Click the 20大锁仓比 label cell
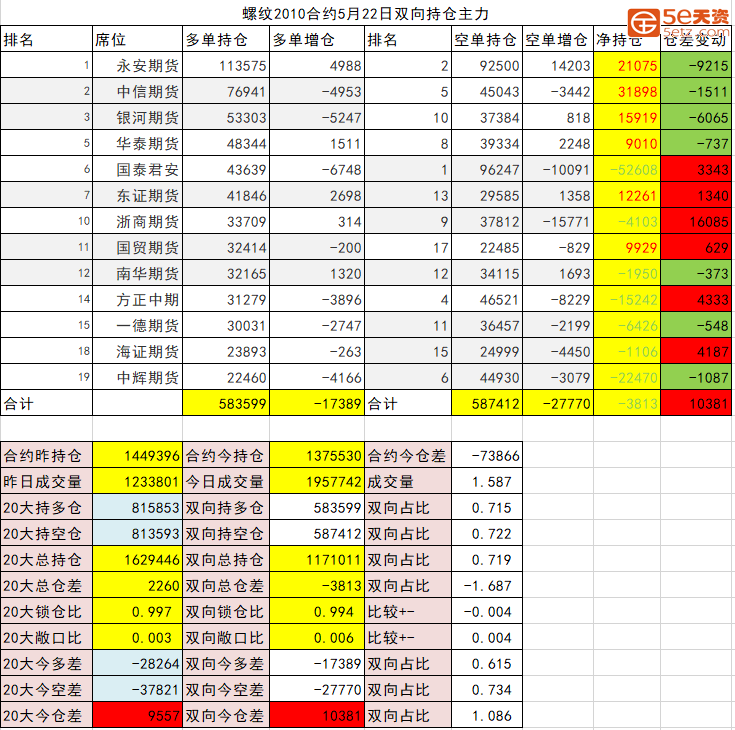The image size is (735, 730). click(47, 611)
